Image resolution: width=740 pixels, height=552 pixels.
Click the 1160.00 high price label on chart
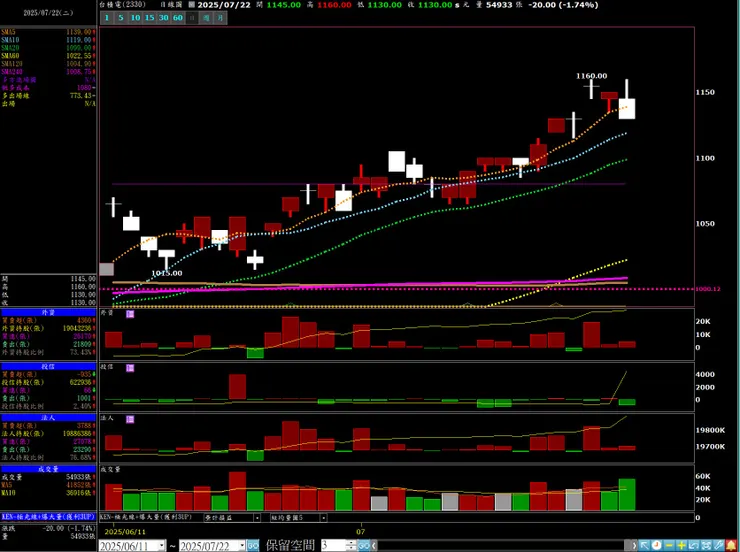coord(591,76)
